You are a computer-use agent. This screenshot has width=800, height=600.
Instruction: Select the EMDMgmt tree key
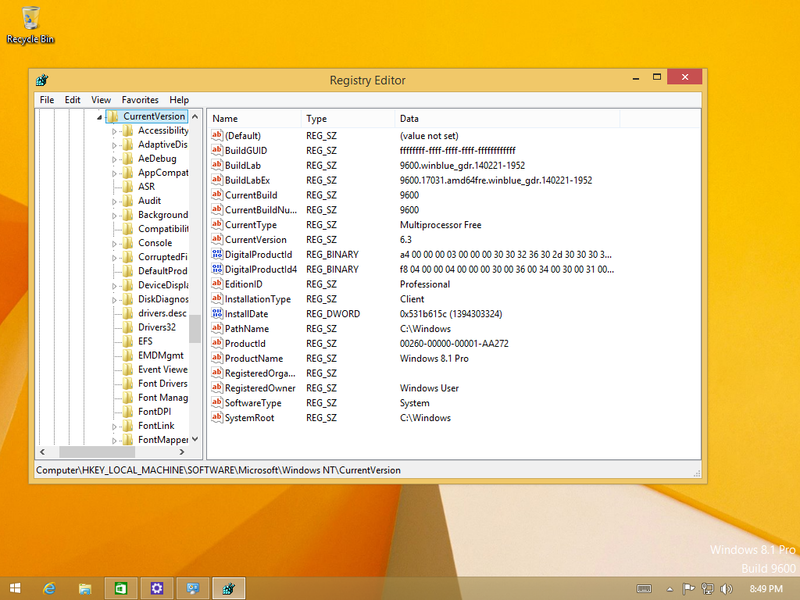(161, 355)
